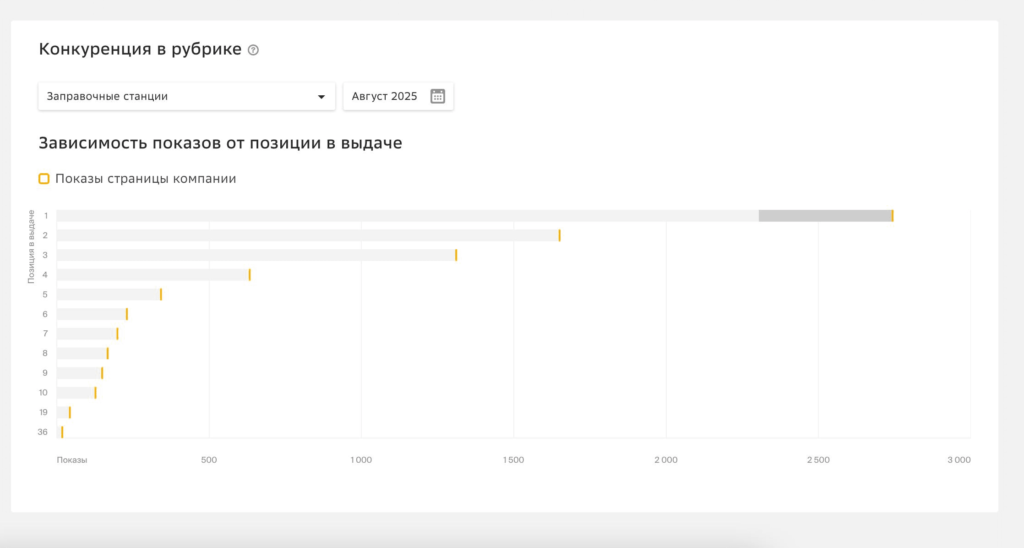Click the yellow marker on bar 6
This screenshot has height=548, width=1024.
(127, 314)
